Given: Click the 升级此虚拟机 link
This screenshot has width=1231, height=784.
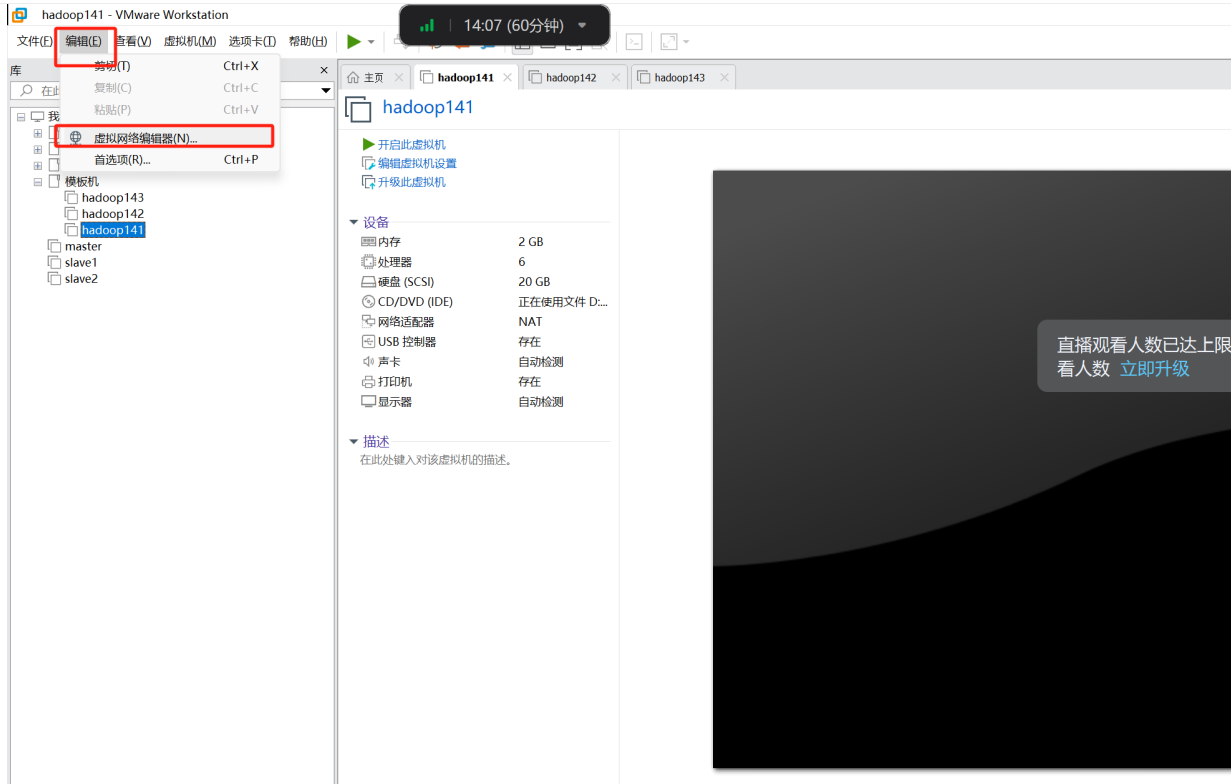Looking at the screenshot, I should tap(412, 182).
